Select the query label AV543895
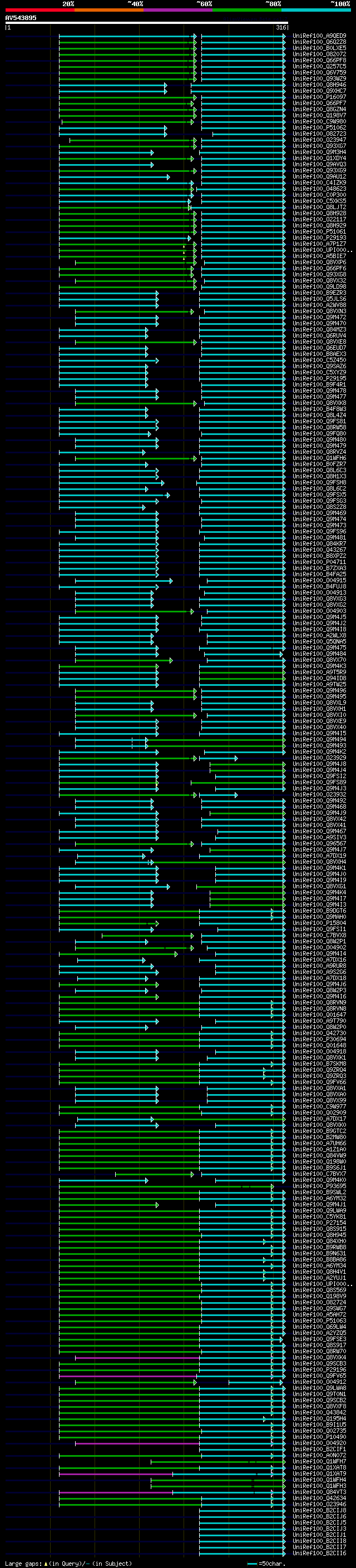Image resolution: width=356 pixels, height=1568 pixels. click(21, 18)
